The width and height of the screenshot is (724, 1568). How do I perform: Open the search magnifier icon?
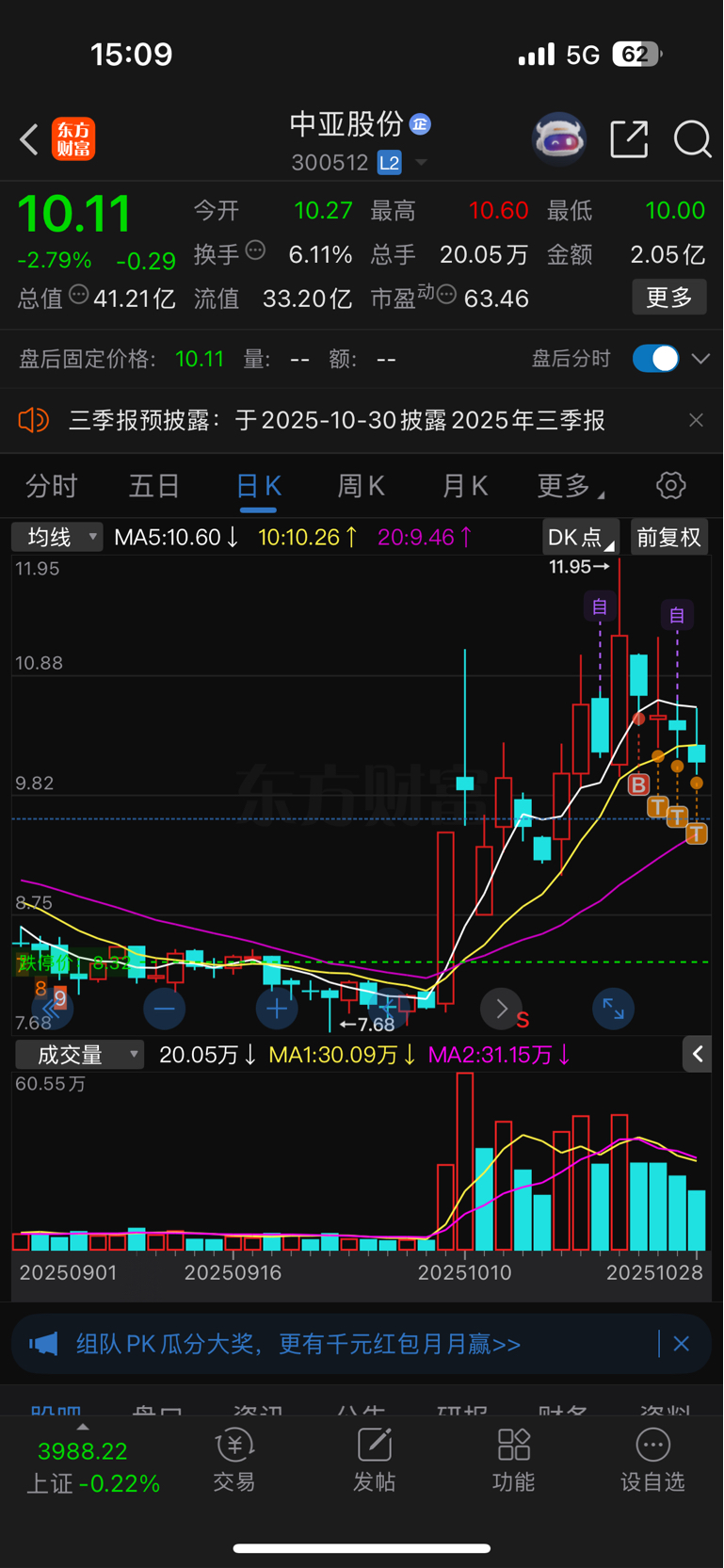[x=692, y=139]
